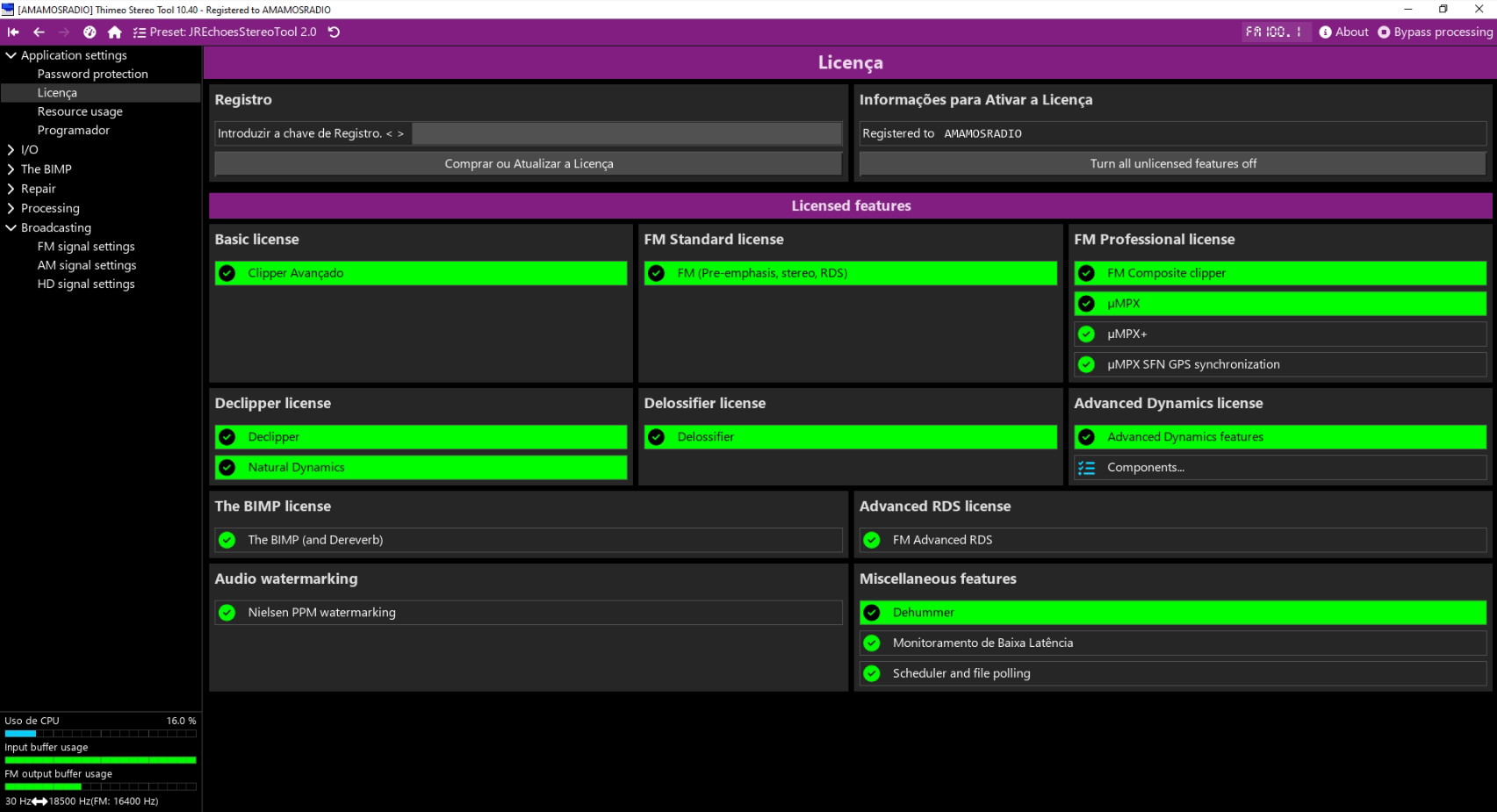The height and width of the screenshot is (812, 1497).
Task: Toggle the µMPX+ feature
Action: click(x=1280, y=334)
